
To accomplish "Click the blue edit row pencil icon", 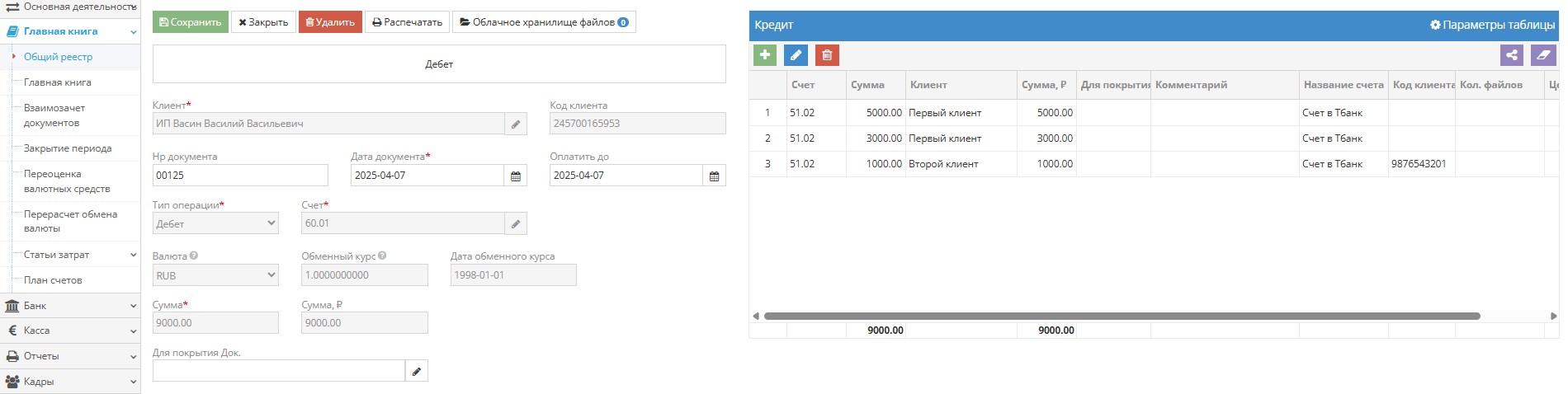I will click(x=796, y=55).
